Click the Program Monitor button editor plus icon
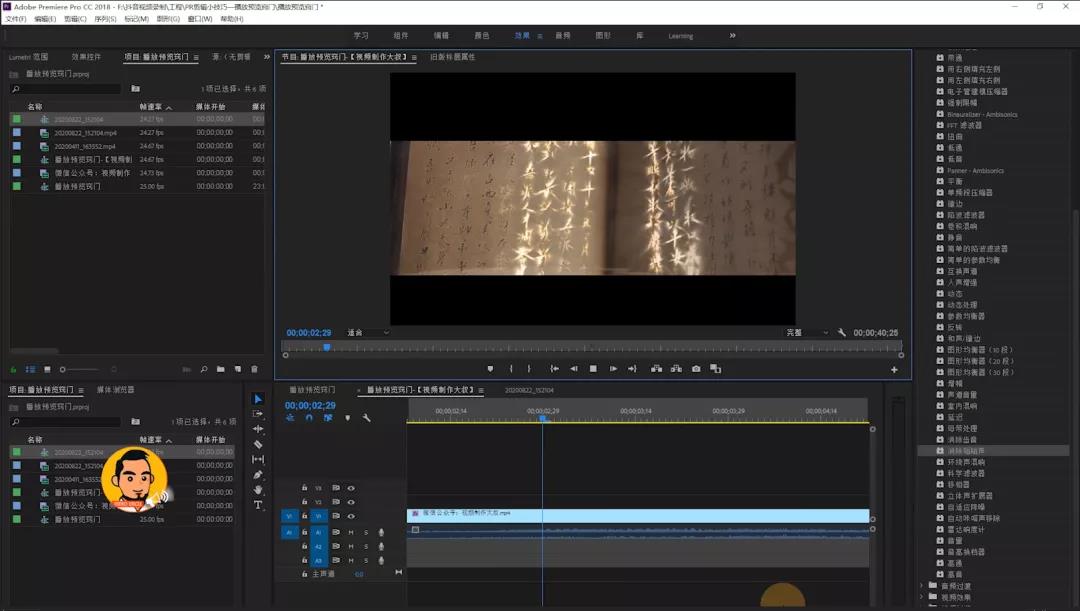The image size is (1080, 611). [x=894, y=370]
